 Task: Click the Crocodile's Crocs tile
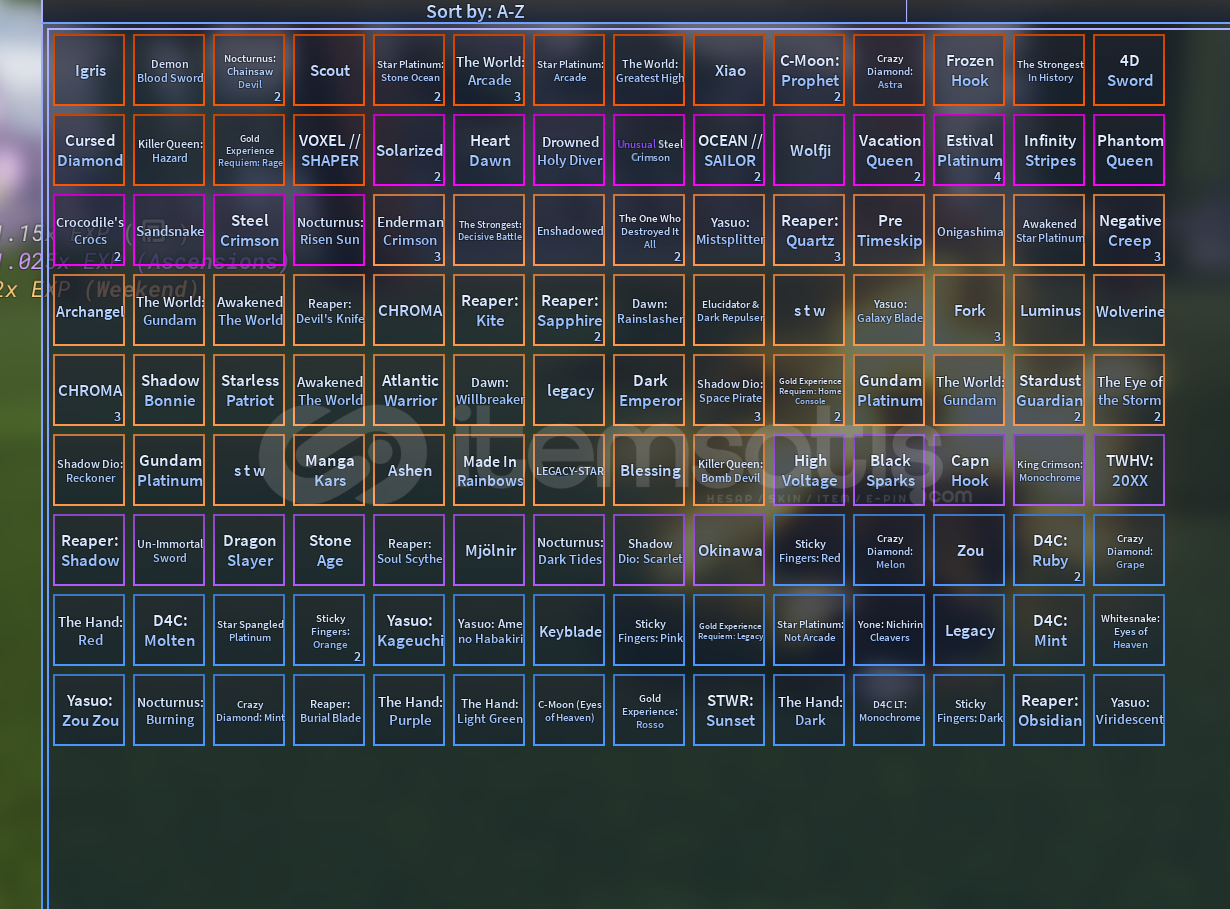coord(90,231)
